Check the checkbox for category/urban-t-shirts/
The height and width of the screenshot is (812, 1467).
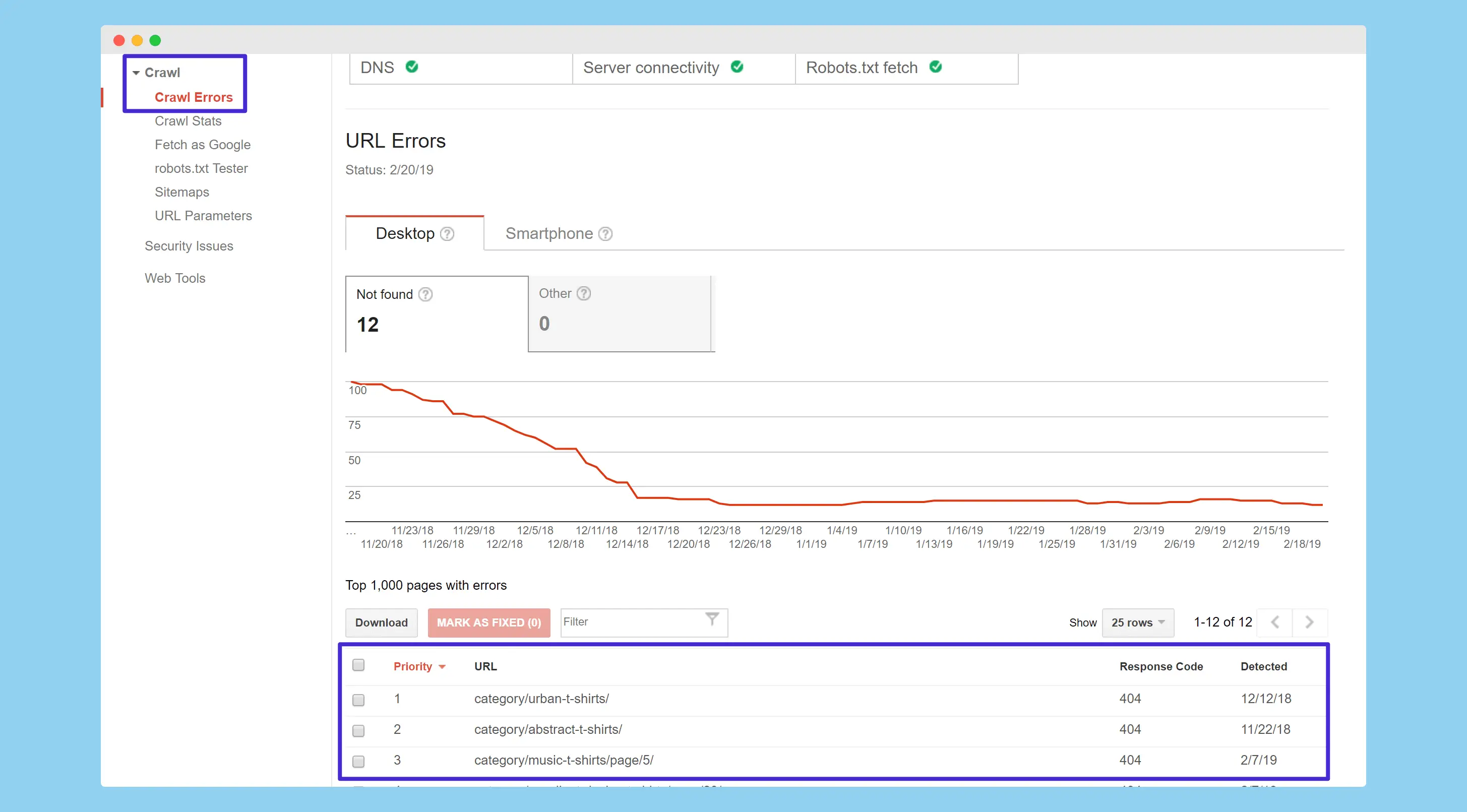point(358,699)
